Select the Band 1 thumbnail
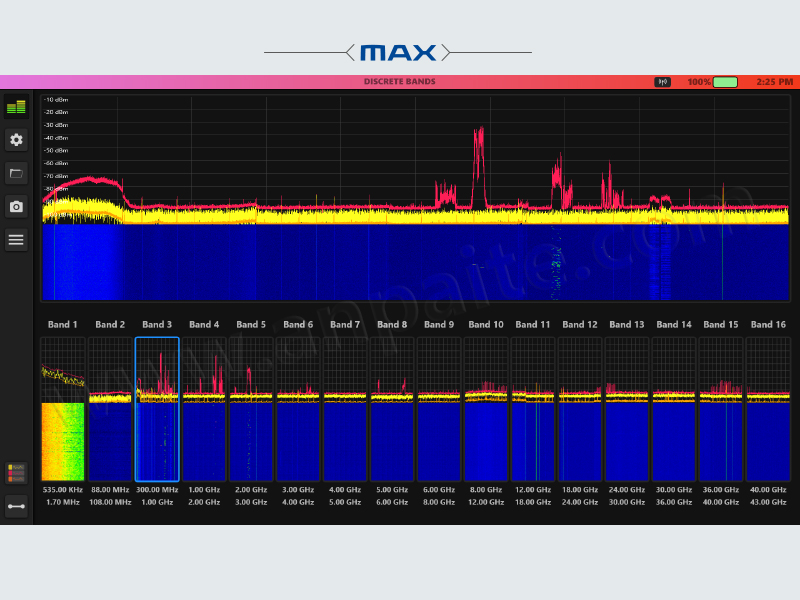The height and width of the screenshot is (600, 800). pyautogui.click(x=62, y=409)
